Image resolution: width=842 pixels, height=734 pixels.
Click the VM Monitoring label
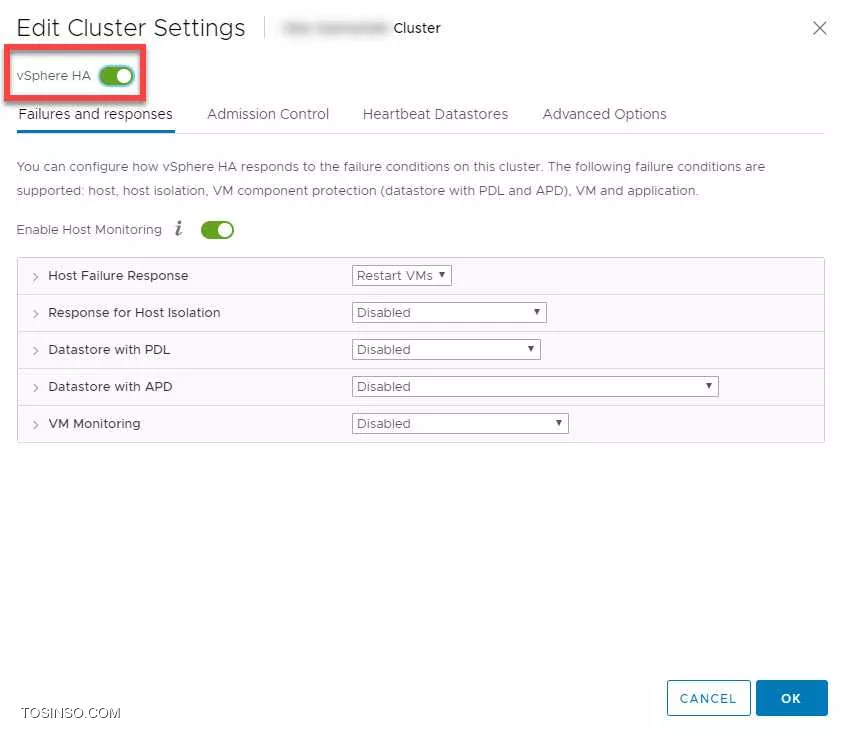click(x=95, y=424)
